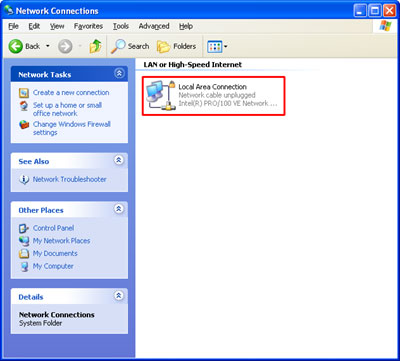The image size is (400, 361).
Task: Open the View menu
Action: point(57,26)
